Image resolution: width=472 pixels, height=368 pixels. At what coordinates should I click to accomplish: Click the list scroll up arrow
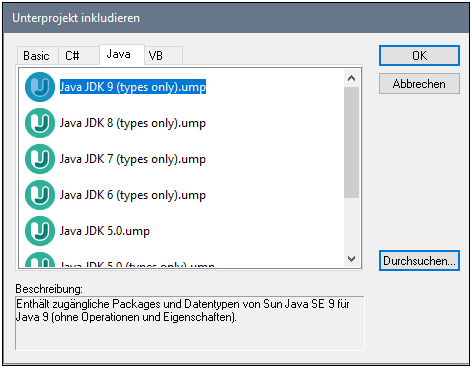(351, 78)
